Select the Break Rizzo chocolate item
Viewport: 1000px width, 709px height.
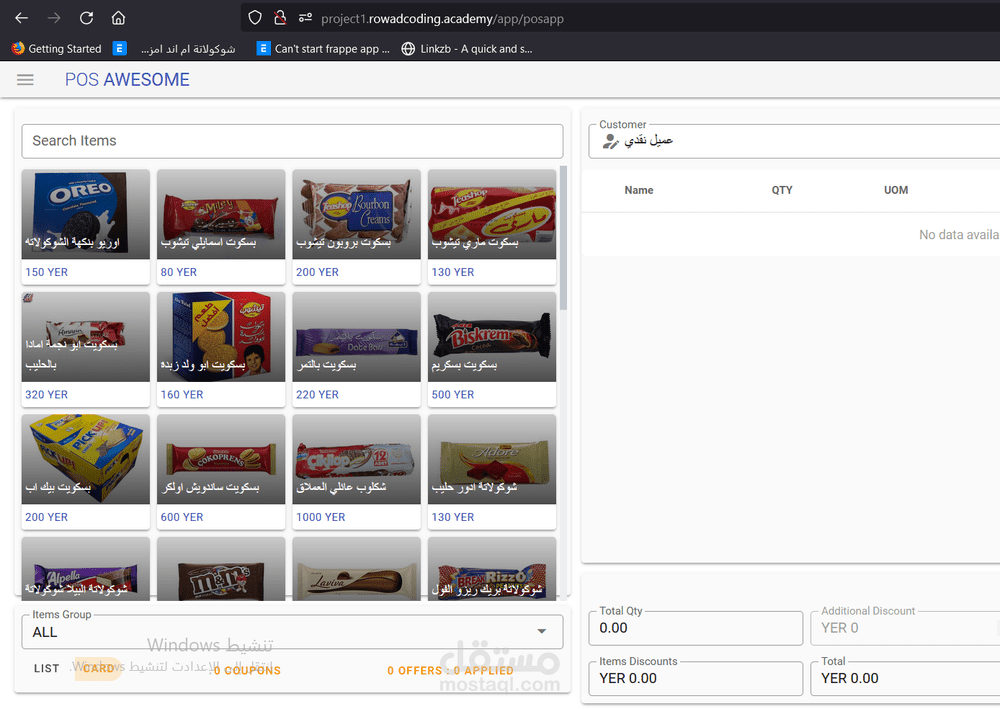492,569
